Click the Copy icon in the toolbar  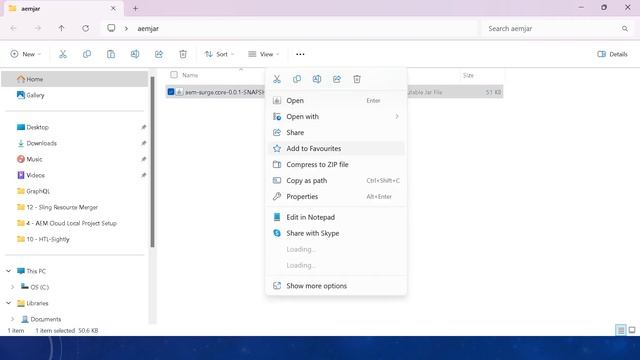coord(87,54)
